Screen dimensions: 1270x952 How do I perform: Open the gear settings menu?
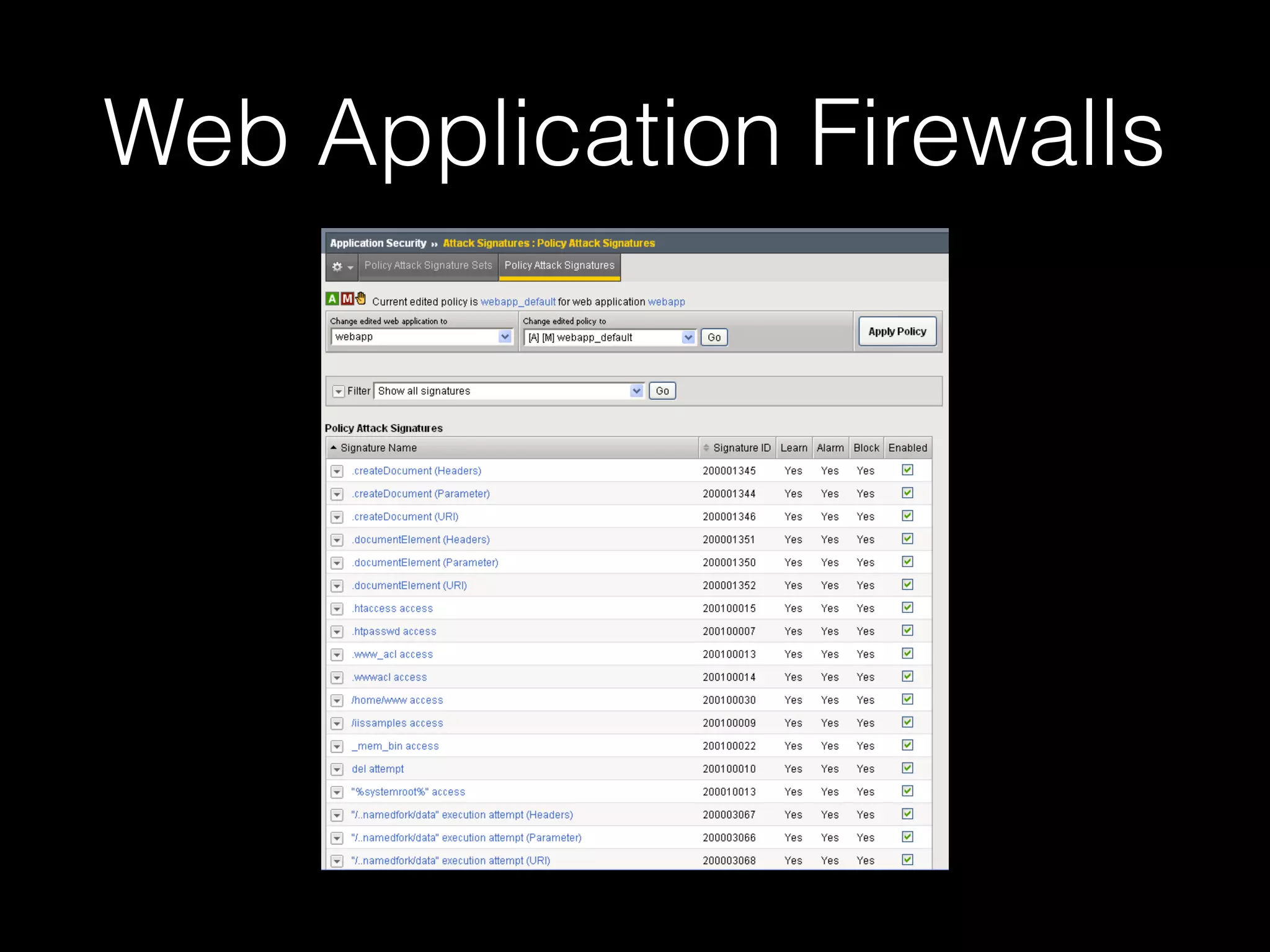pyautogui.click(x=342, y=267)
